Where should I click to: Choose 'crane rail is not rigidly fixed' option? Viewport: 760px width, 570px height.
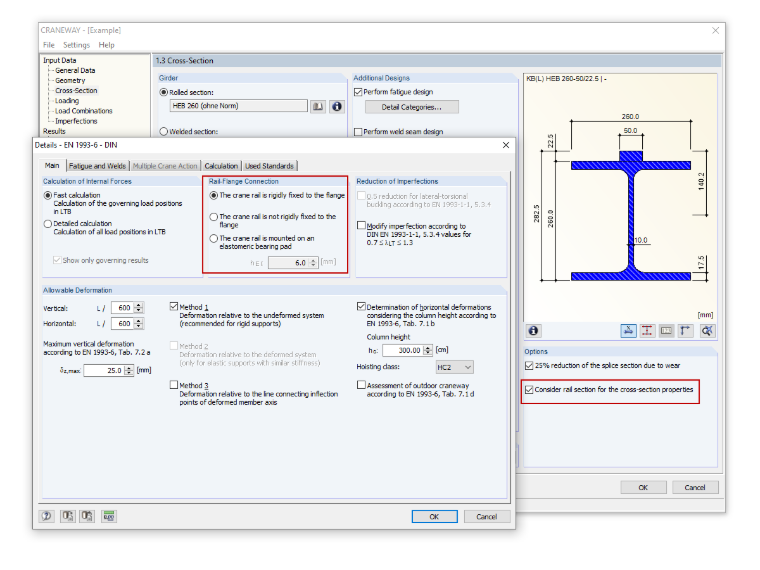pos(214,217)
